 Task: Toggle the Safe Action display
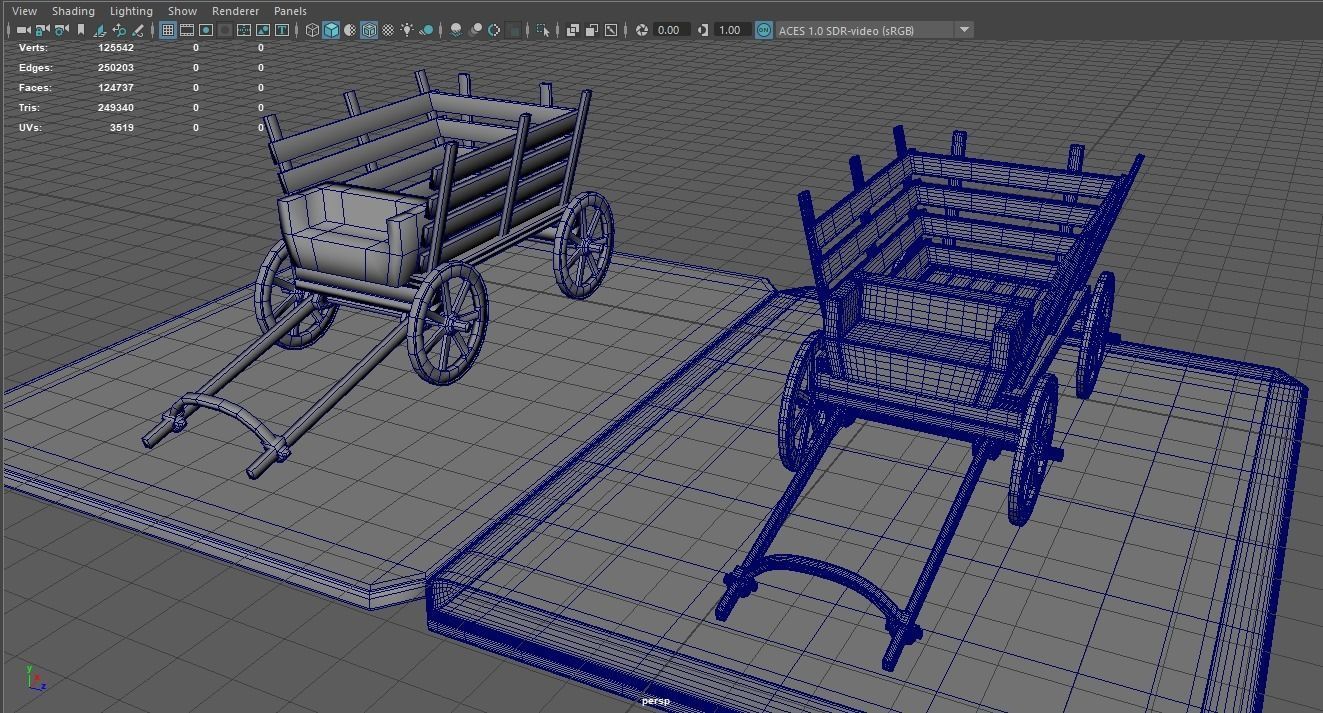[263, 30]
